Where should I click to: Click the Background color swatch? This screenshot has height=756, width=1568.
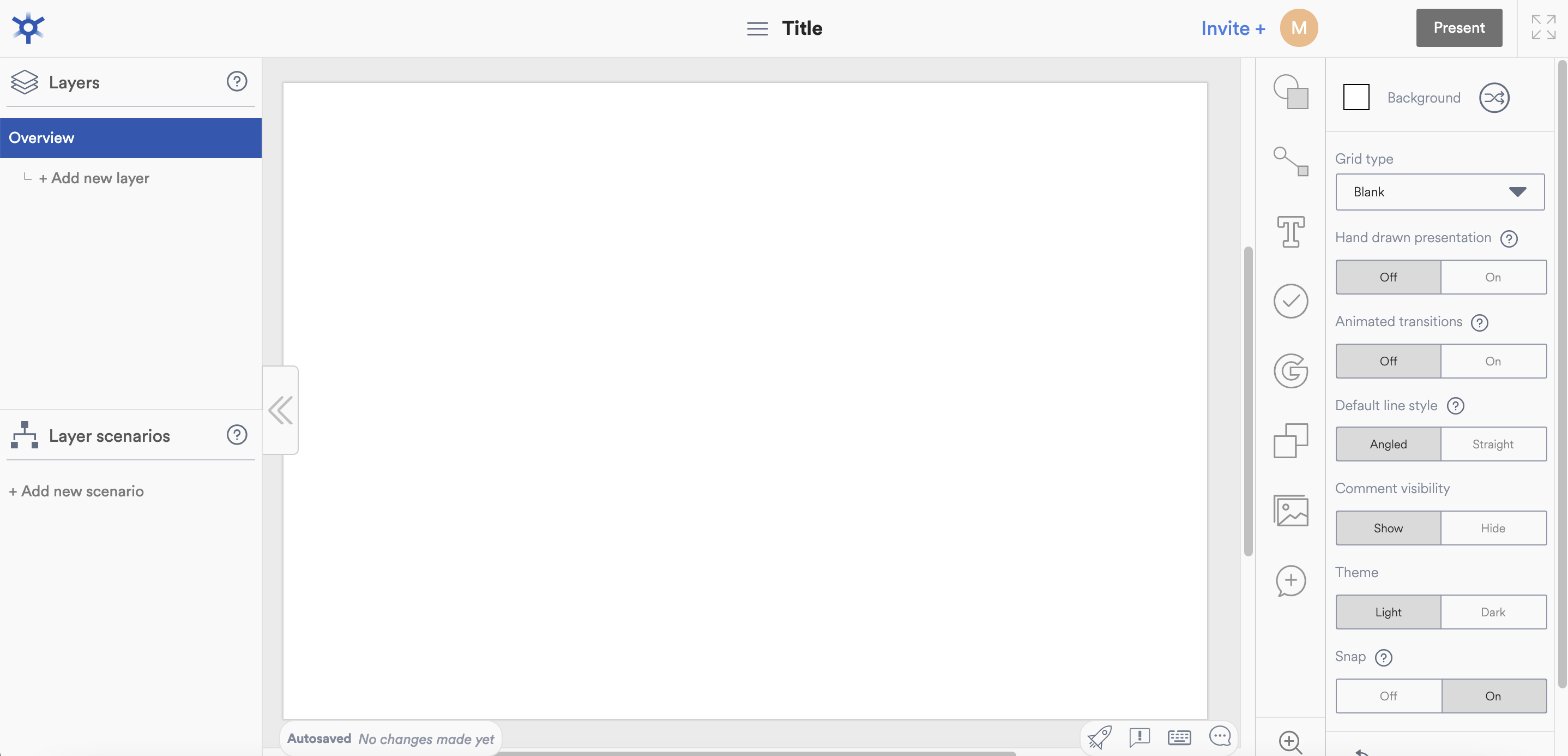click(x=1356, y=98)
